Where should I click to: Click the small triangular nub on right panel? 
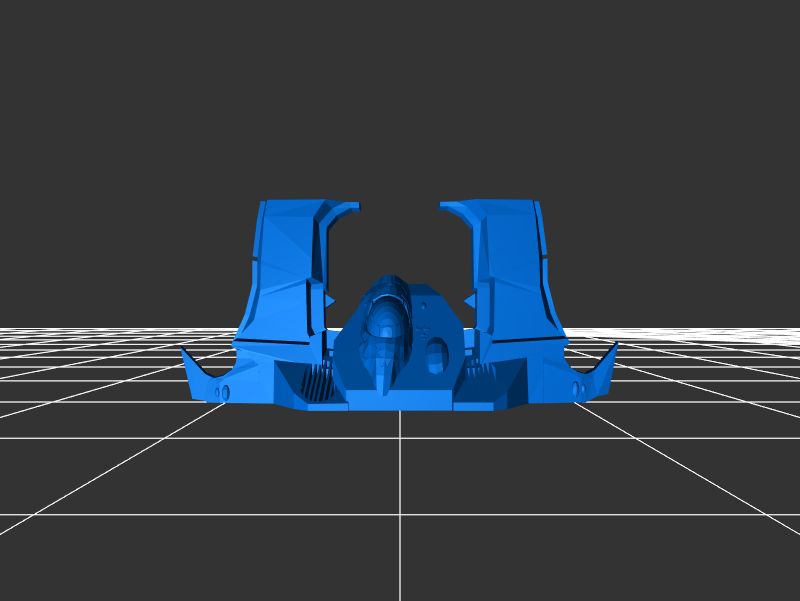(467, 300)
